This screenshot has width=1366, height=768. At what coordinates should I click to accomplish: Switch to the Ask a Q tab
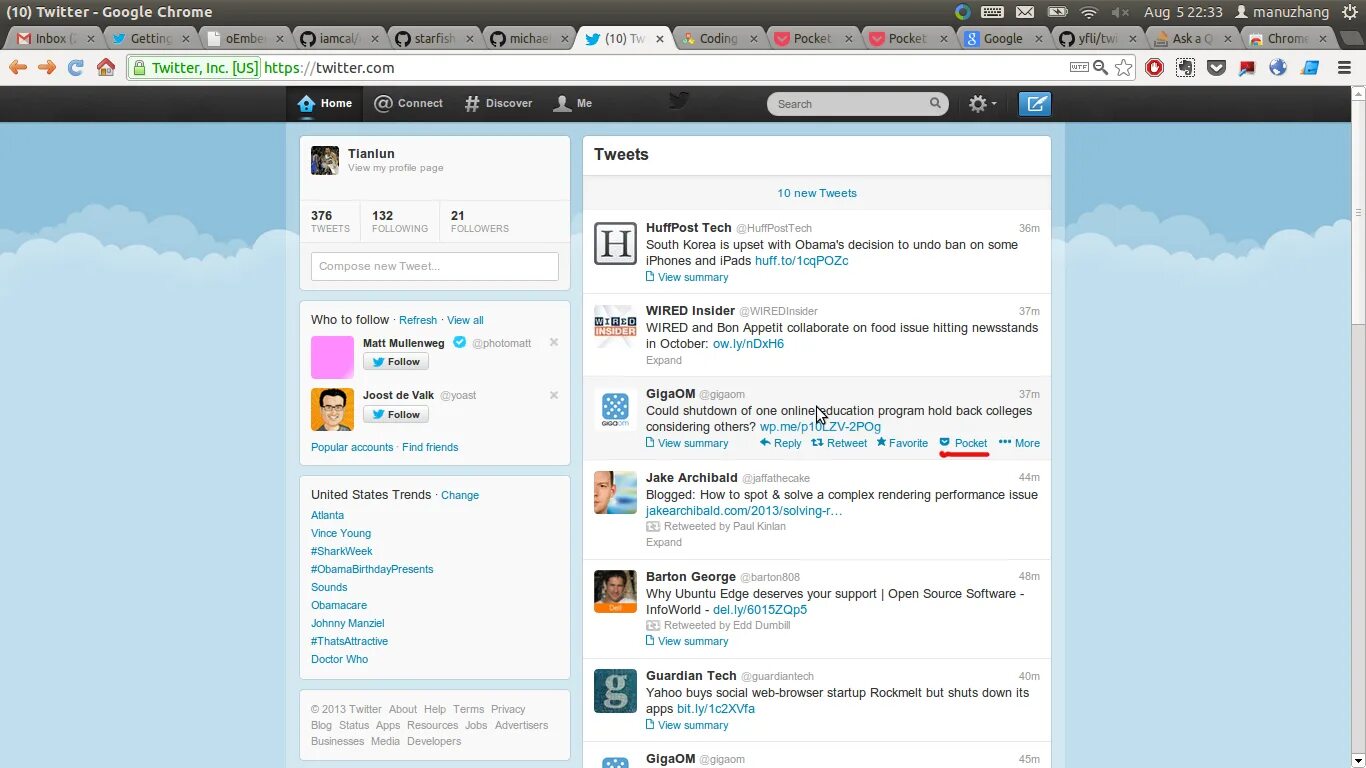coord(1193,39)
